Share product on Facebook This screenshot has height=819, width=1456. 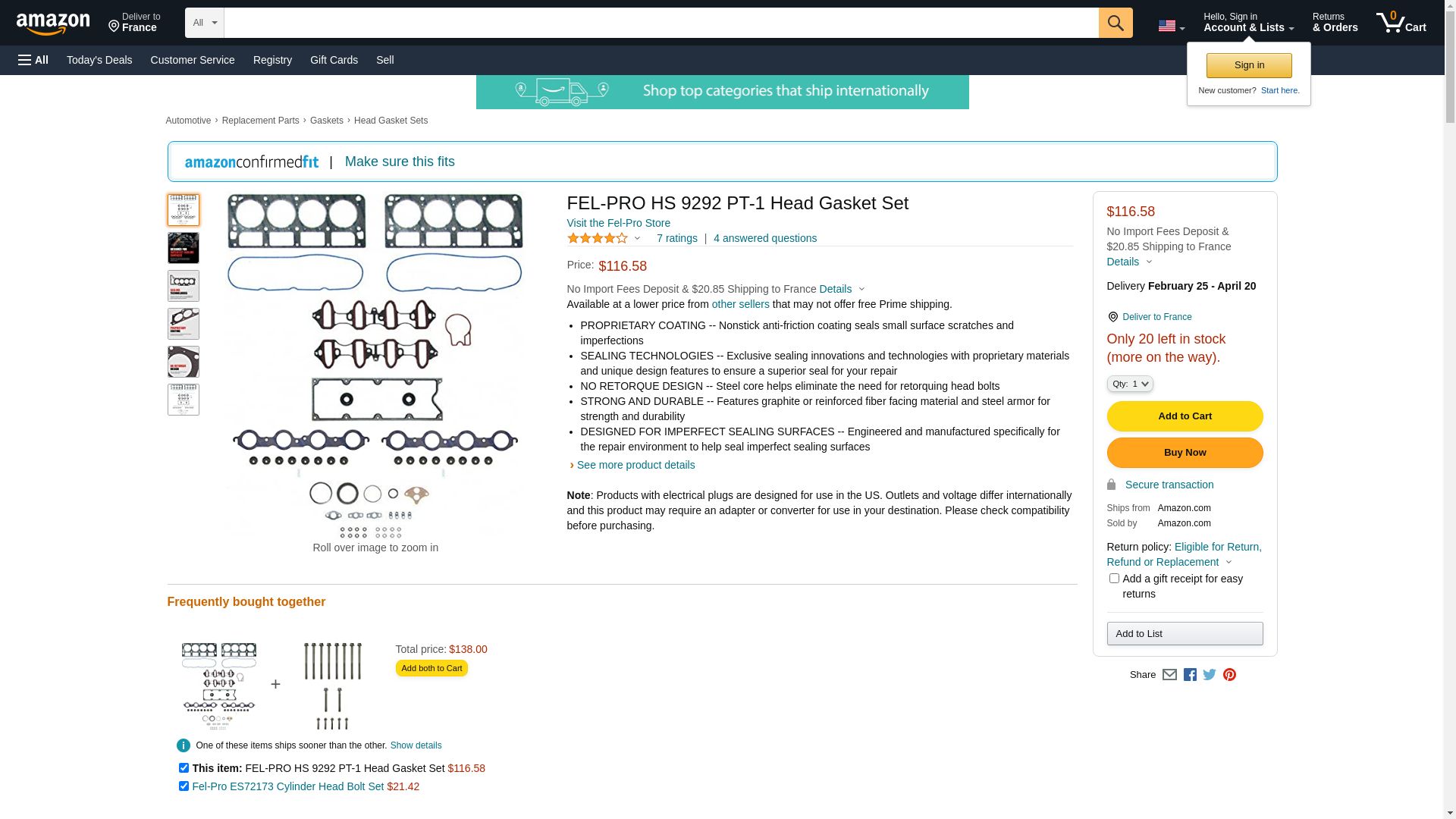(x=1190, y=675)
